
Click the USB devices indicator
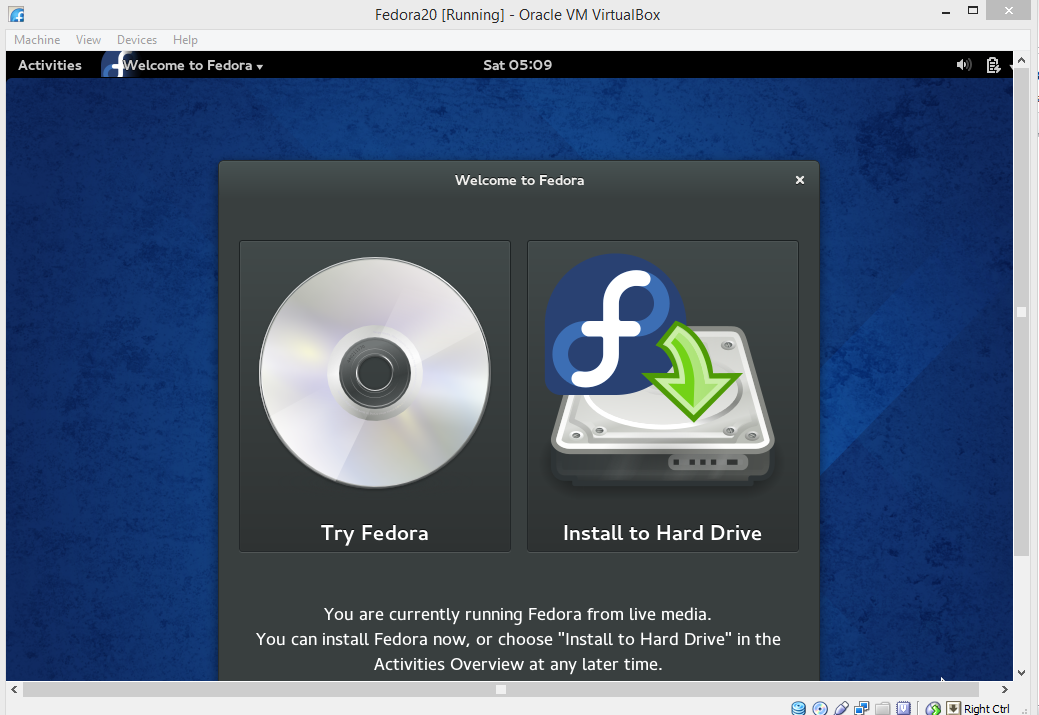click(842, 708)
